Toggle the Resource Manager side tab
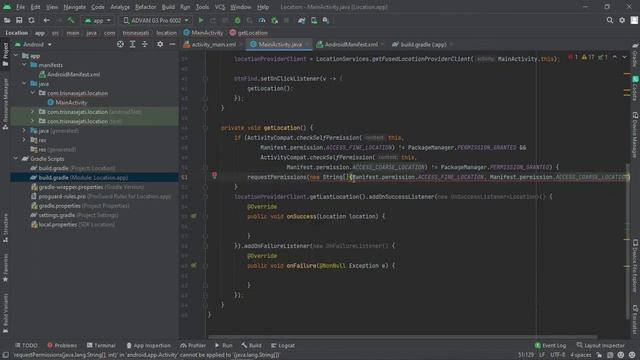This screenshot has height=360, width=640. (x=5, y=104)
